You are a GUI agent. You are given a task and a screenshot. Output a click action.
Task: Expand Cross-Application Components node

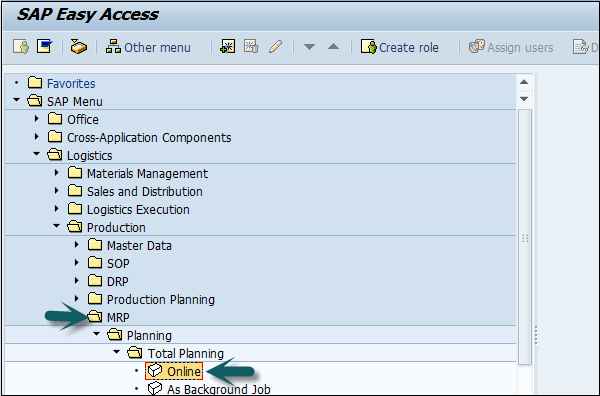pos(37,137)
